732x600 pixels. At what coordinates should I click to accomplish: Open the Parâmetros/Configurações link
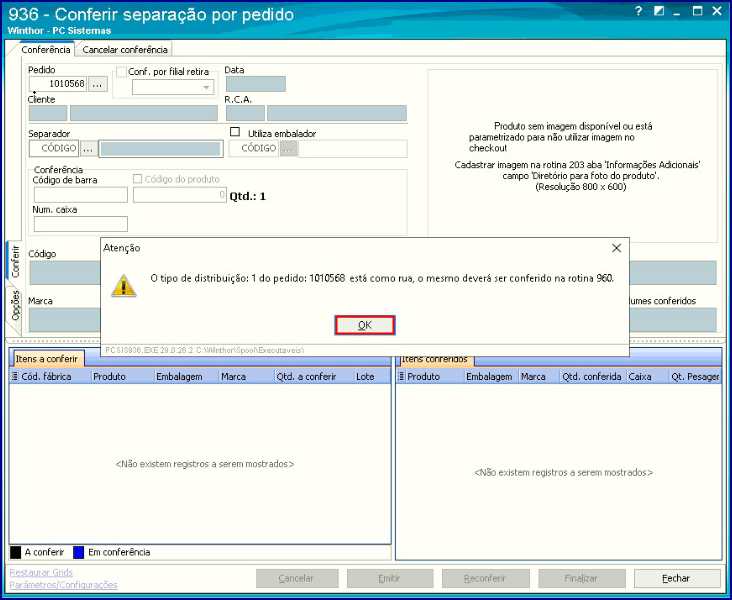[63, 585]
